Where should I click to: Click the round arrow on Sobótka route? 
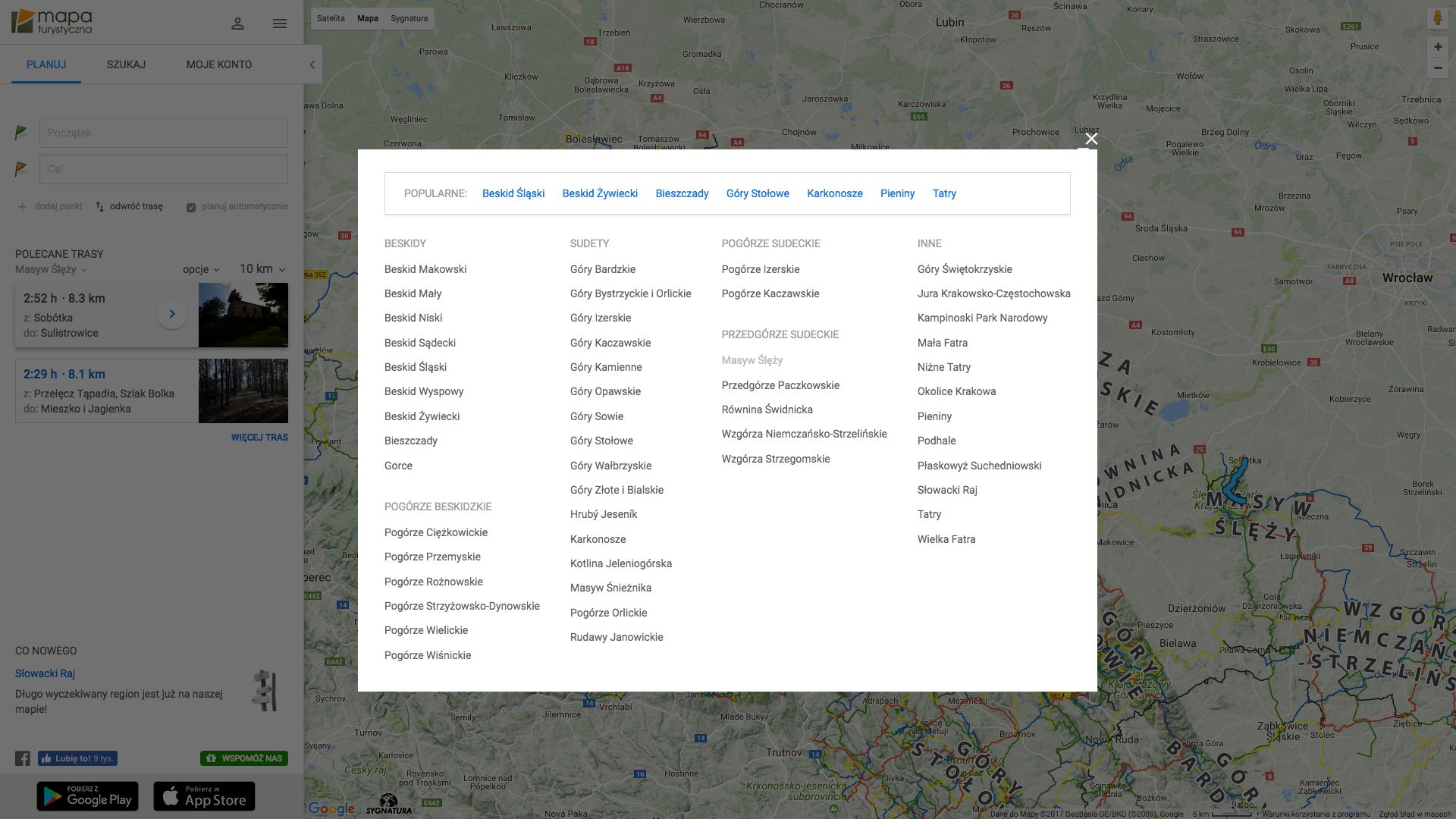172,314
